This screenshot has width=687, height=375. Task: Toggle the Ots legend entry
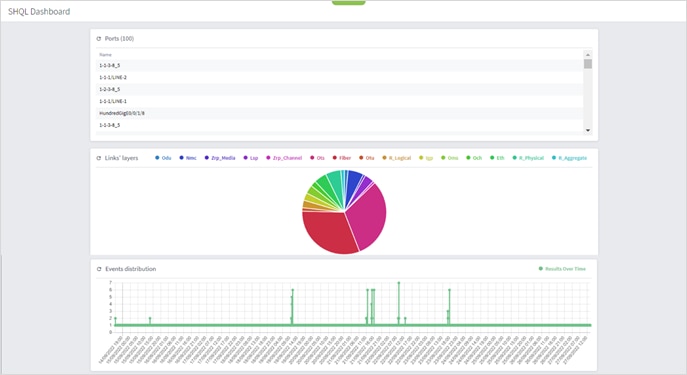[317, 158]
